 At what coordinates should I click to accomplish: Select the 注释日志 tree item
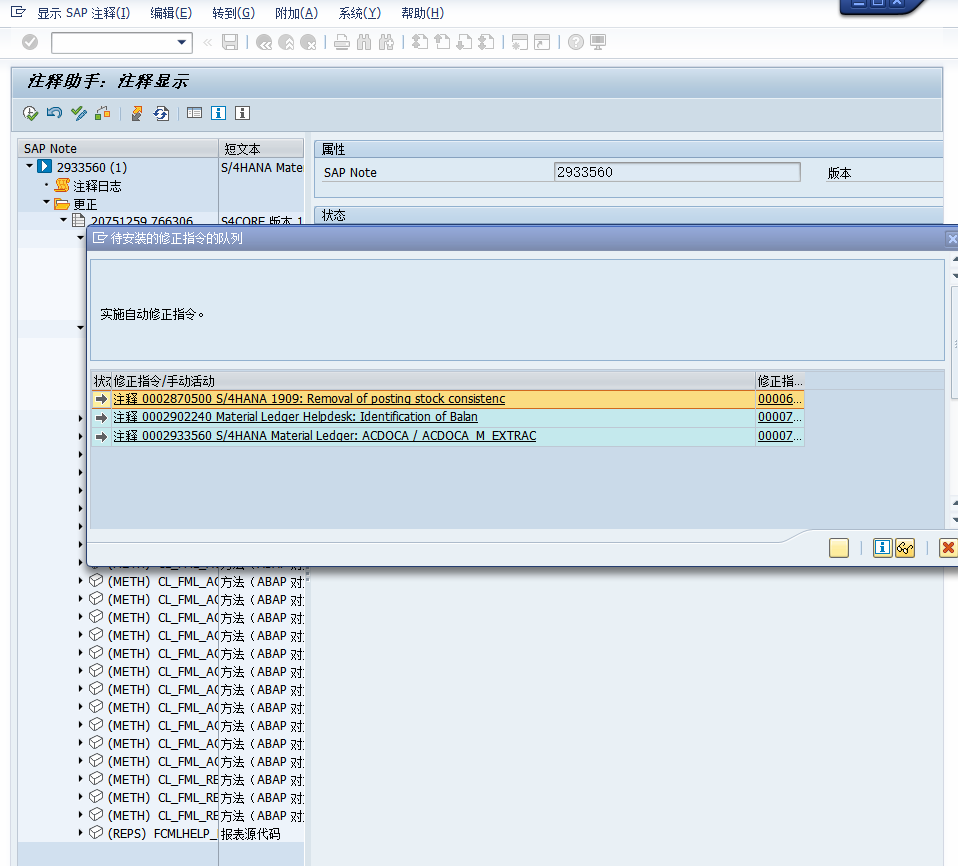click(x=97, y=186)
